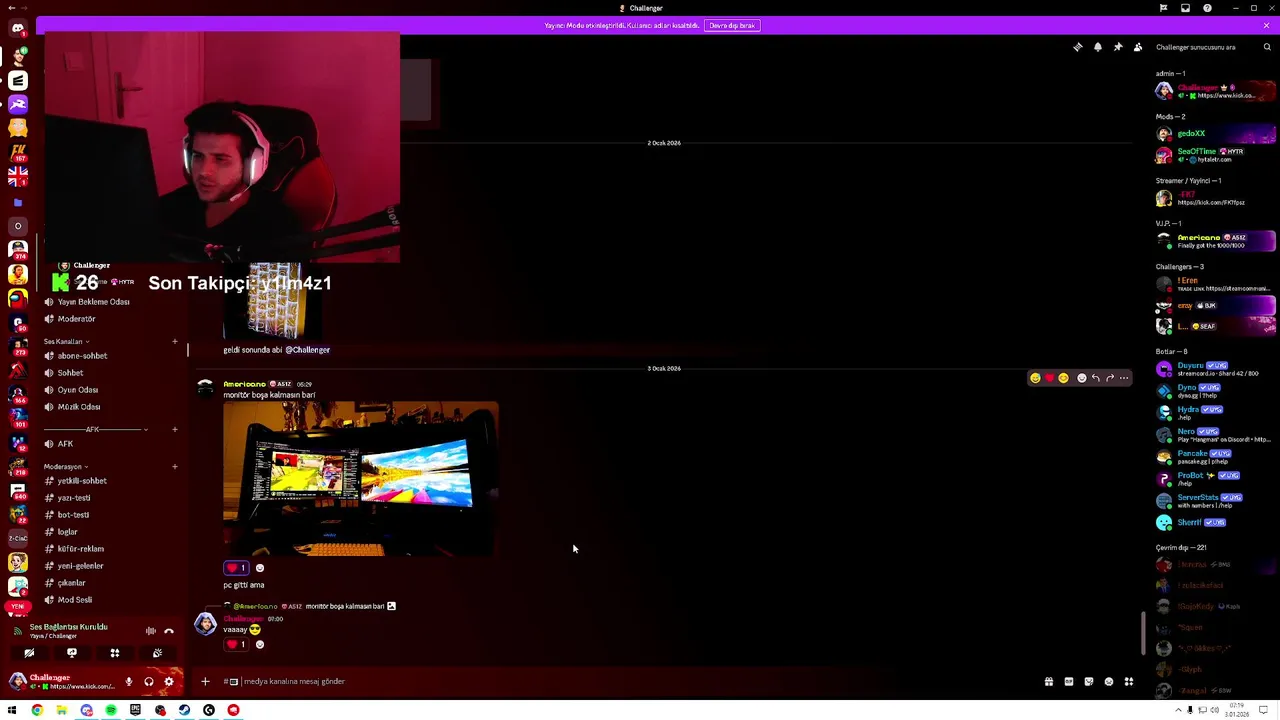The width and height of the screenshot is (1280, 720).
Task: Open the emoji picker in message bar
Action: tap(1109, 682)
